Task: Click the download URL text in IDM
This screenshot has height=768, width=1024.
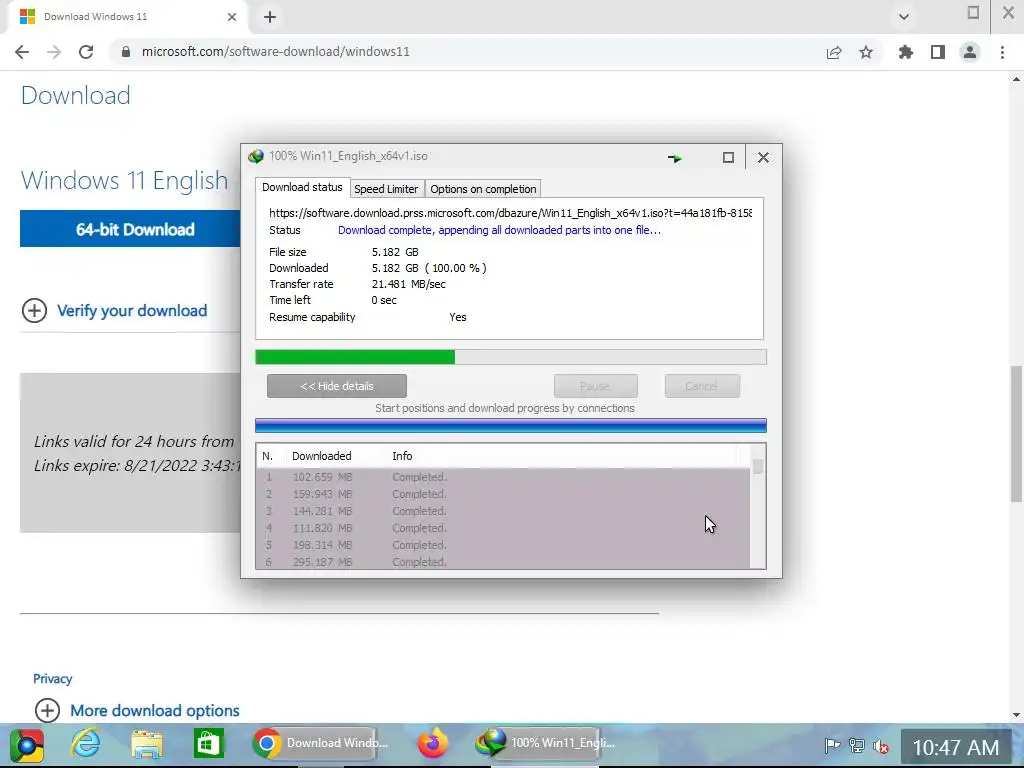Action: [510, 213]
